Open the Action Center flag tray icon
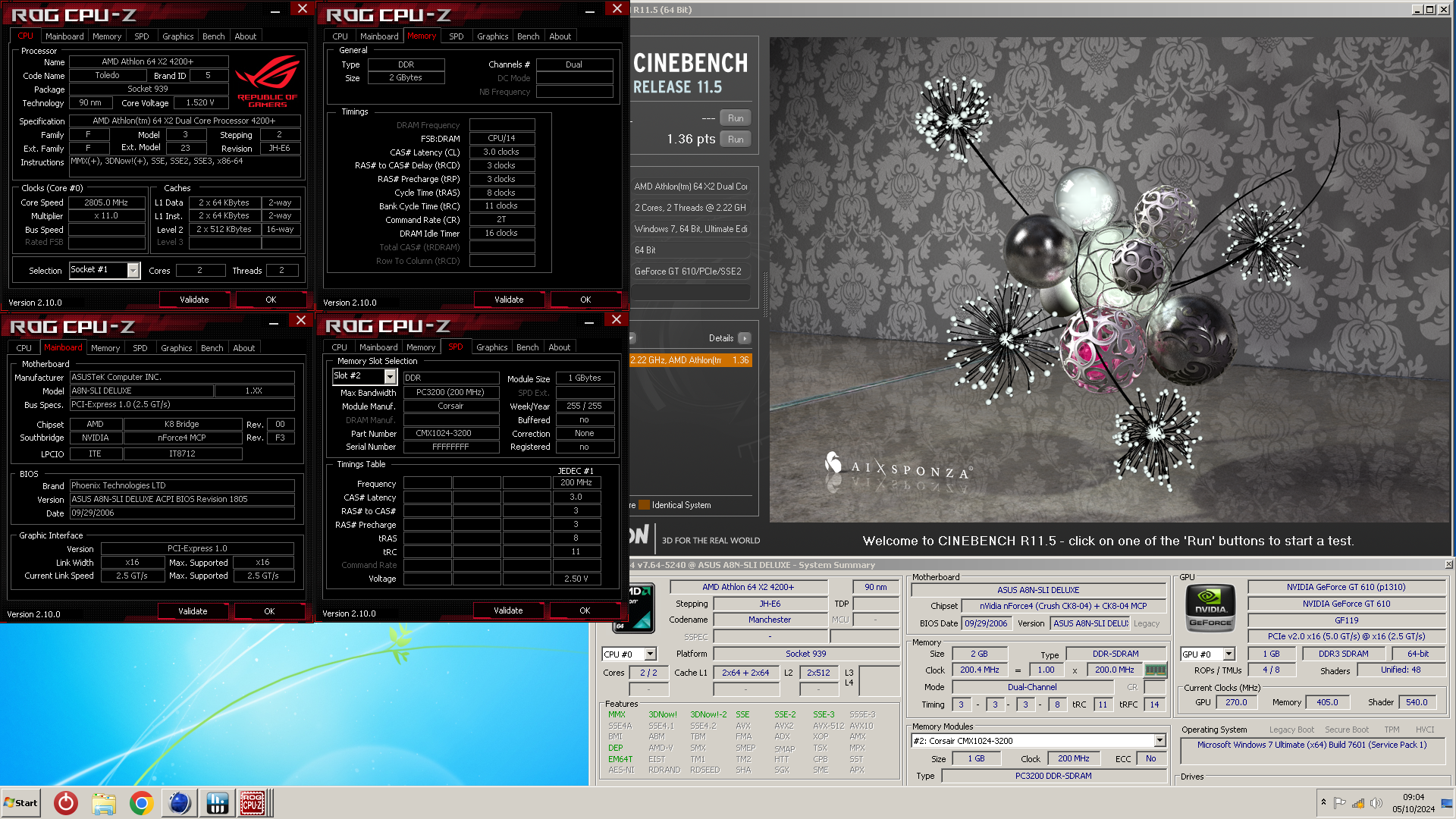This screenshot has height=819, width=1456. (x=1340, y=802)
